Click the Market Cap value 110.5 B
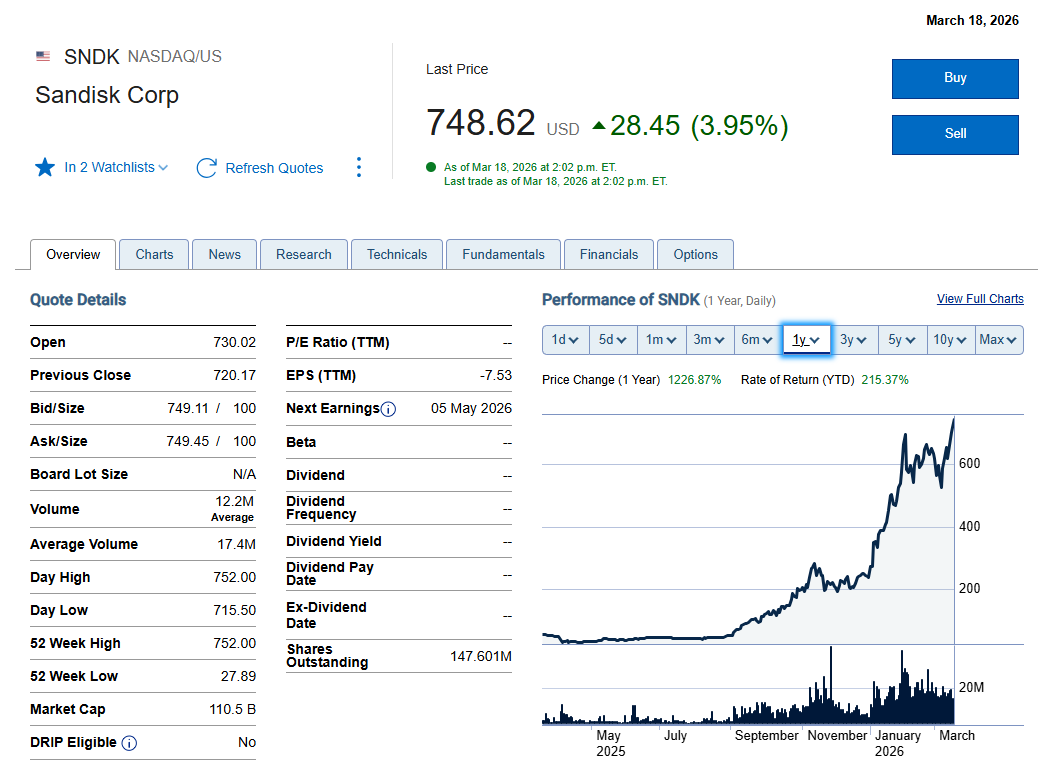This screenshot has height=764, width=1038. (232, 710)
